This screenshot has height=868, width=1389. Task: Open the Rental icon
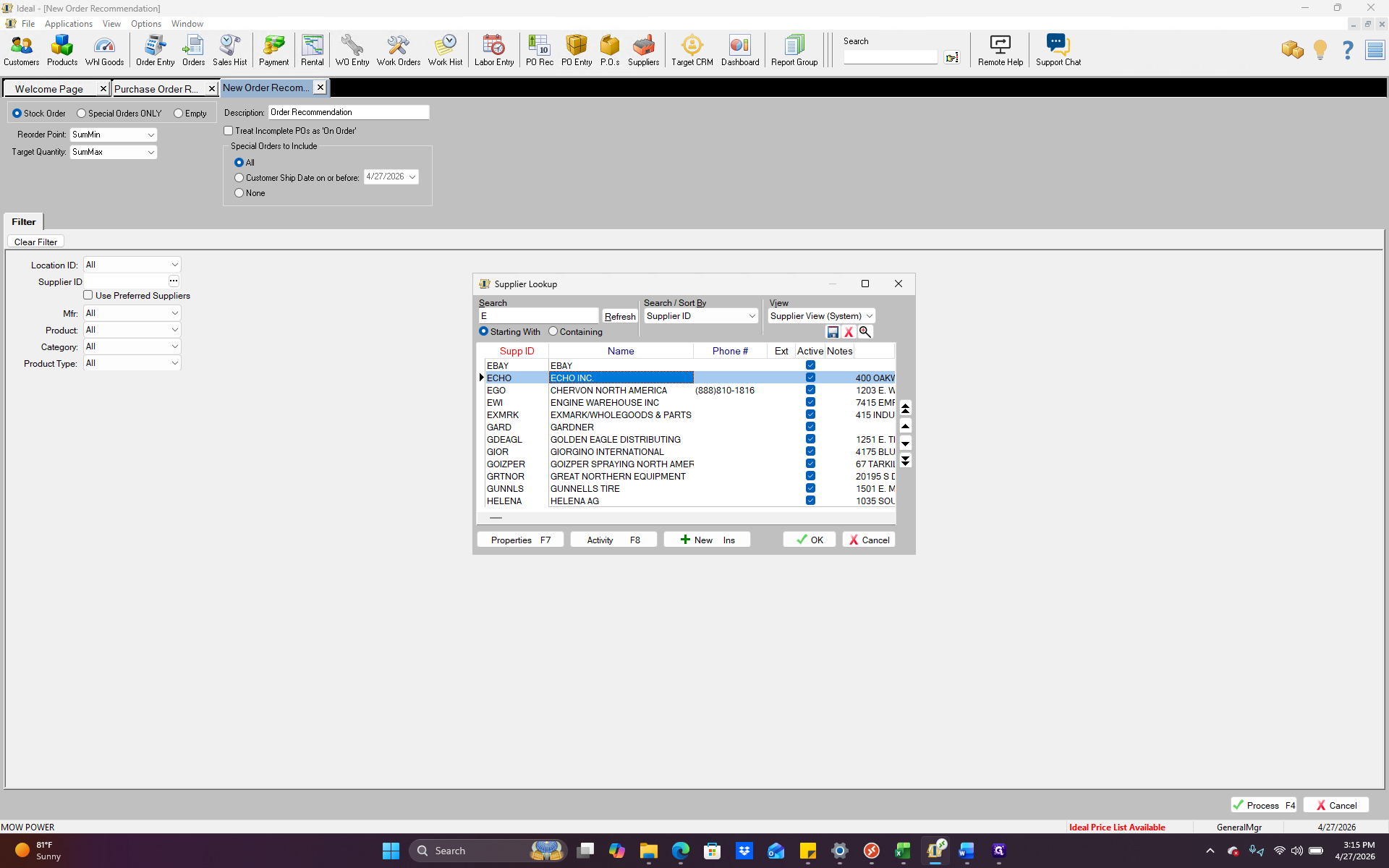(313, 51)
